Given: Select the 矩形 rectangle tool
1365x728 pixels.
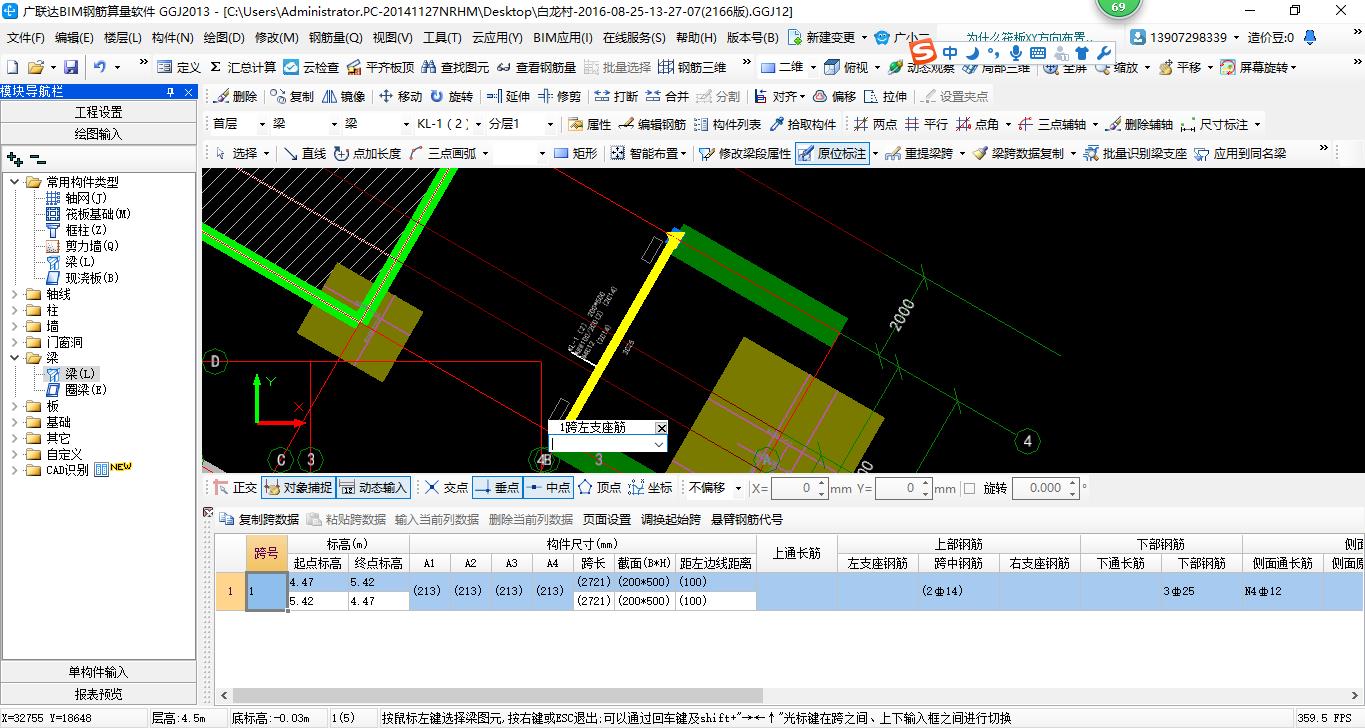Looking at the screenshot, I should click(x=576, y=153).
